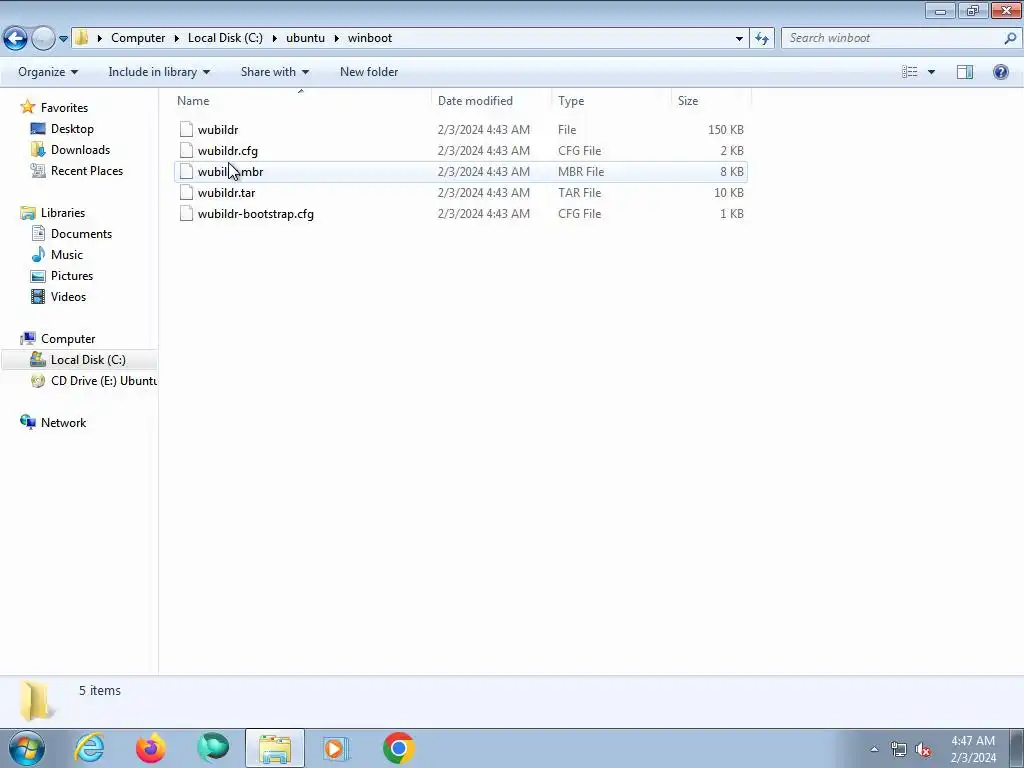Select the wubildr.cfg file
Screen dimensions: 1024x768
(227, 151)
